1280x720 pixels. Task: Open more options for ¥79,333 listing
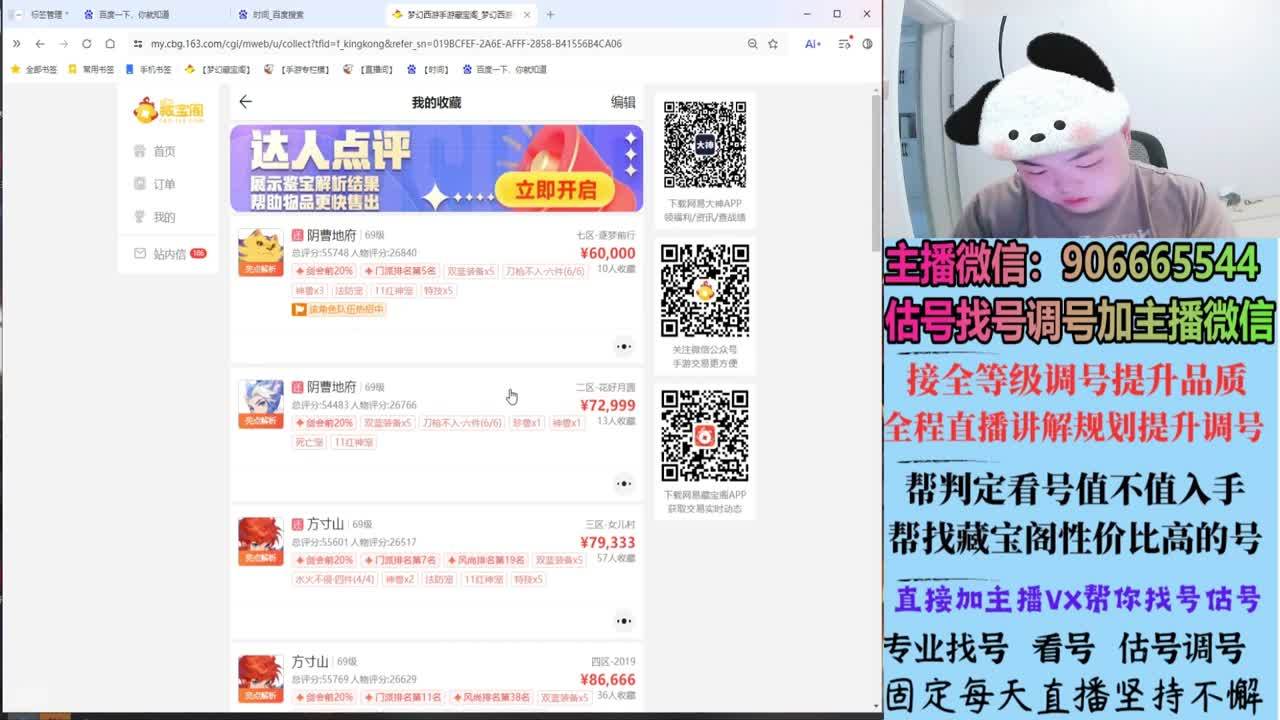(x=623, y=621)
